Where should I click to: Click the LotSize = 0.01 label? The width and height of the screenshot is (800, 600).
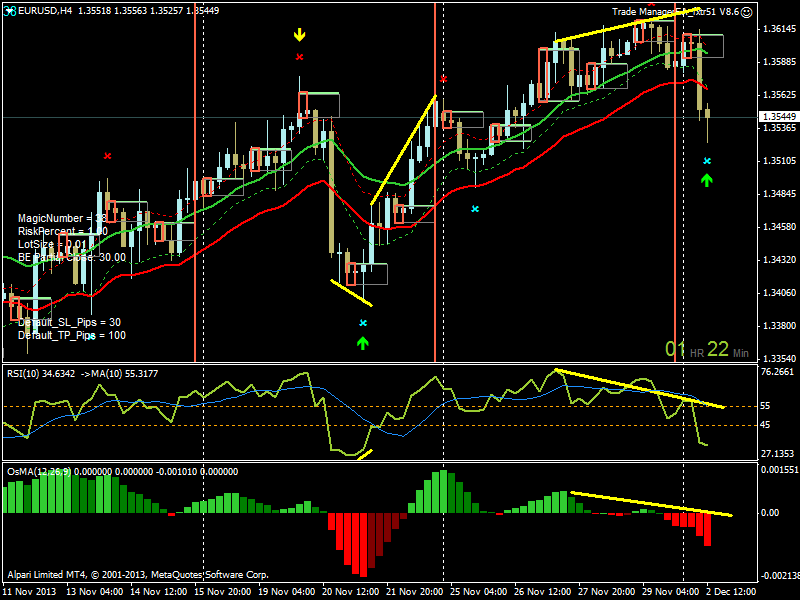tap(52, 244)
